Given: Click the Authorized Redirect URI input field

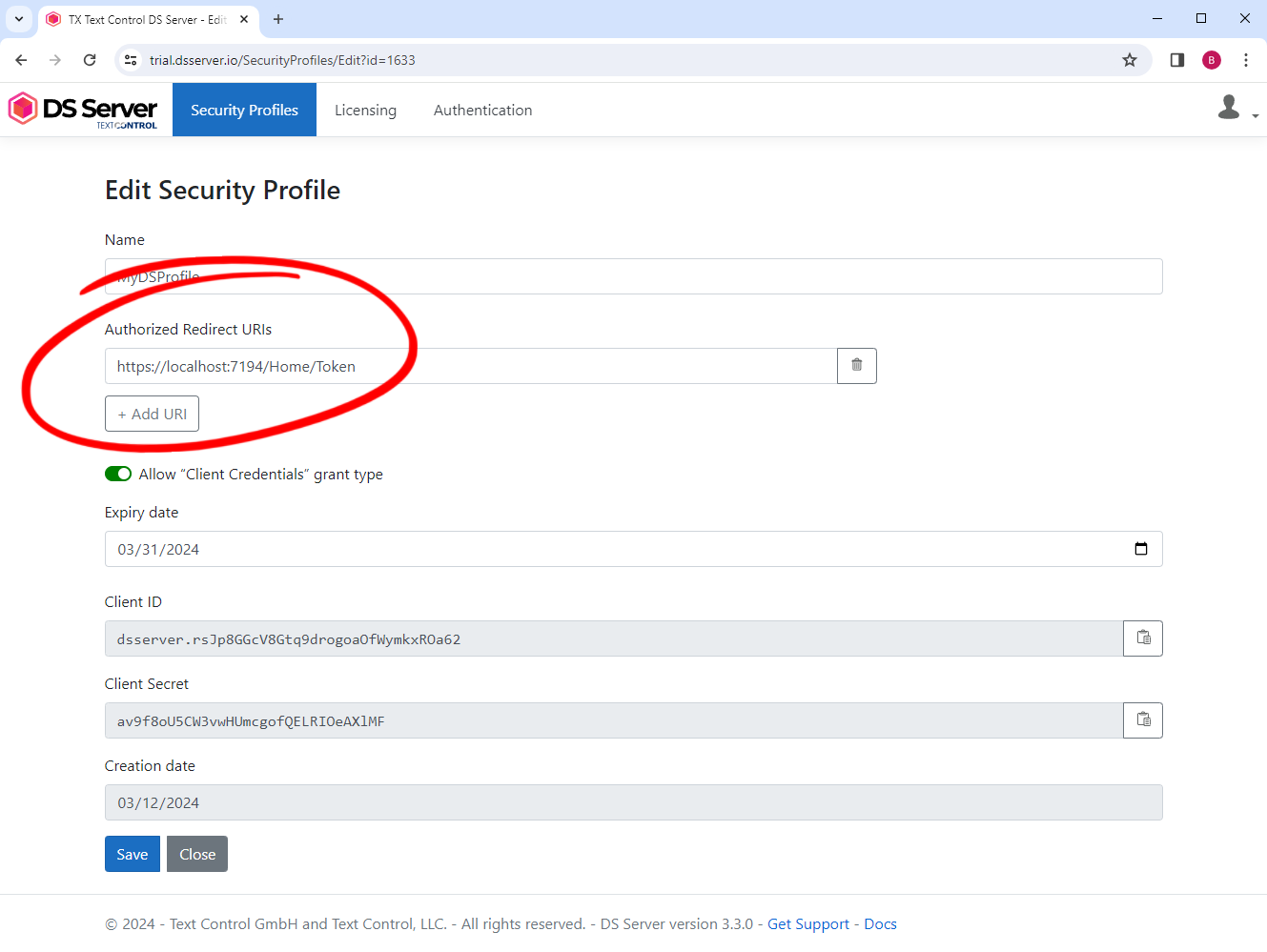Looking at the screenshot, I should (471, 366).
